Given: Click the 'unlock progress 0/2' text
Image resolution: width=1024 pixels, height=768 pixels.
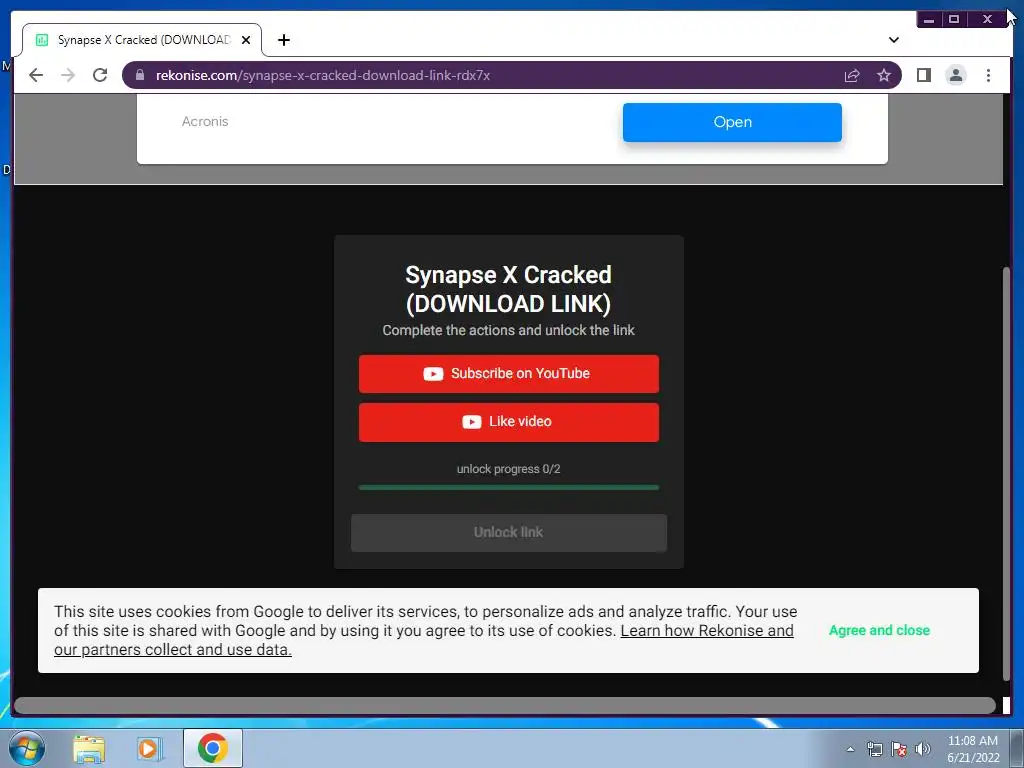Looking at the screenshot, I should coord(509,469).
